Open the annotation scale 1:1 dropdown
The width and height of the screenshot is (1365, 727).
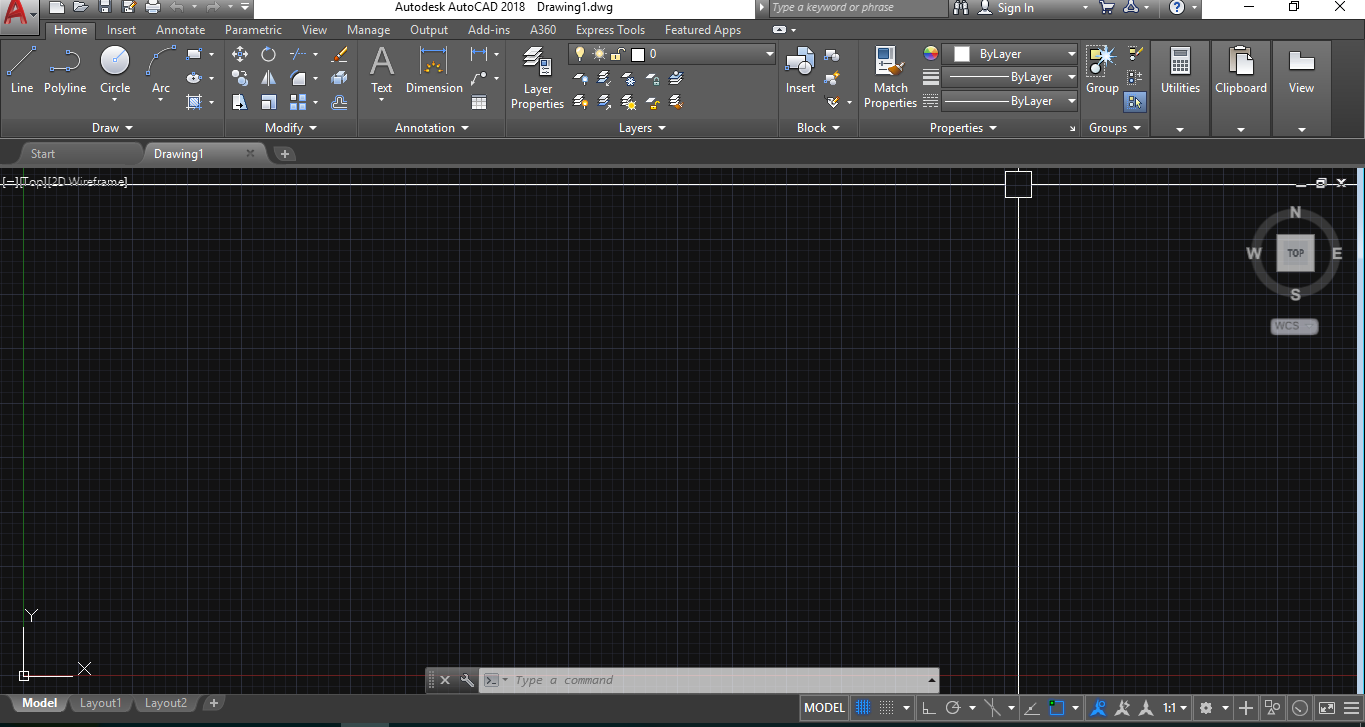pyautogui.click(x=1175, y=708)
